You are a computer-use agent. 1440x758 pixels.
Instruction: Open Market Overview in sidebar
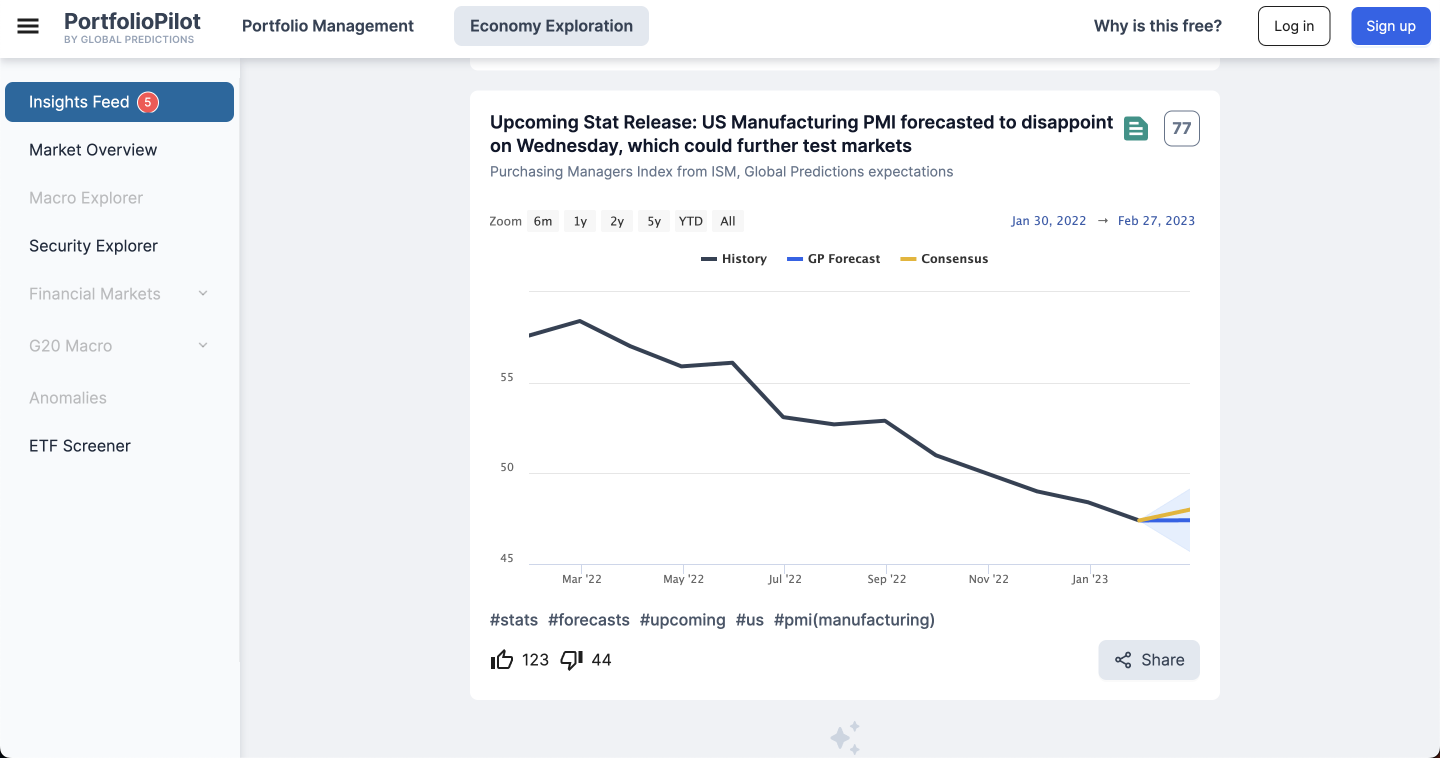93,150
